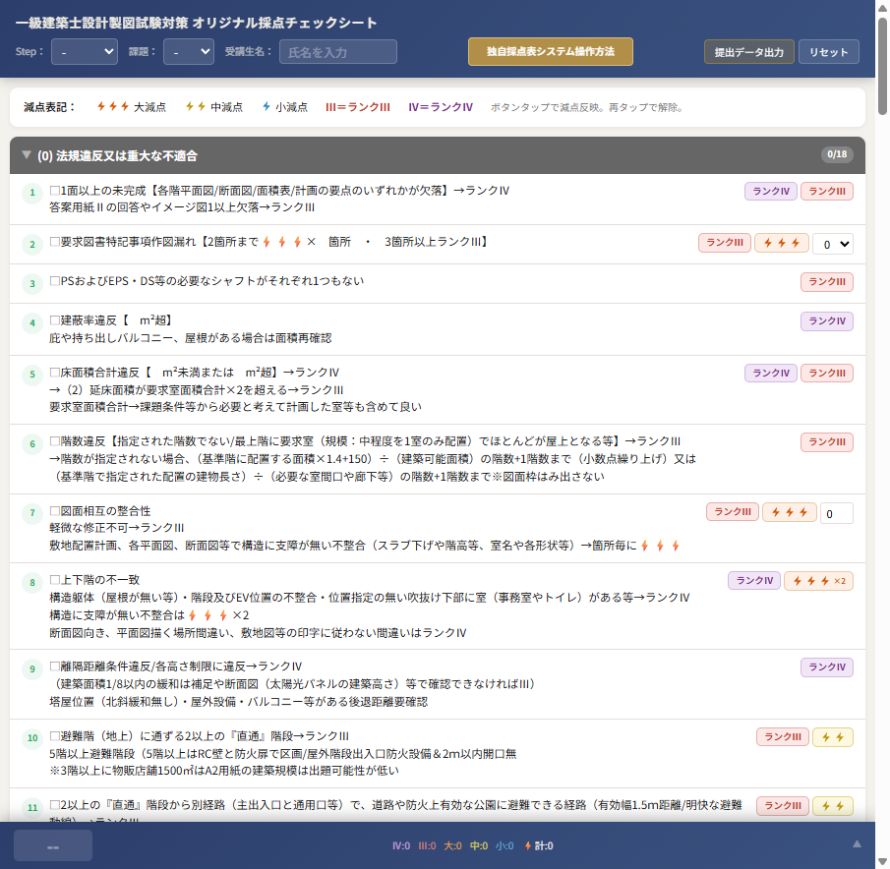Check the box for item 5 床面積合計違反
Image resolution: width=890 pixels, height=869 pixels.
pyautogui.click(x=54, y=372)
